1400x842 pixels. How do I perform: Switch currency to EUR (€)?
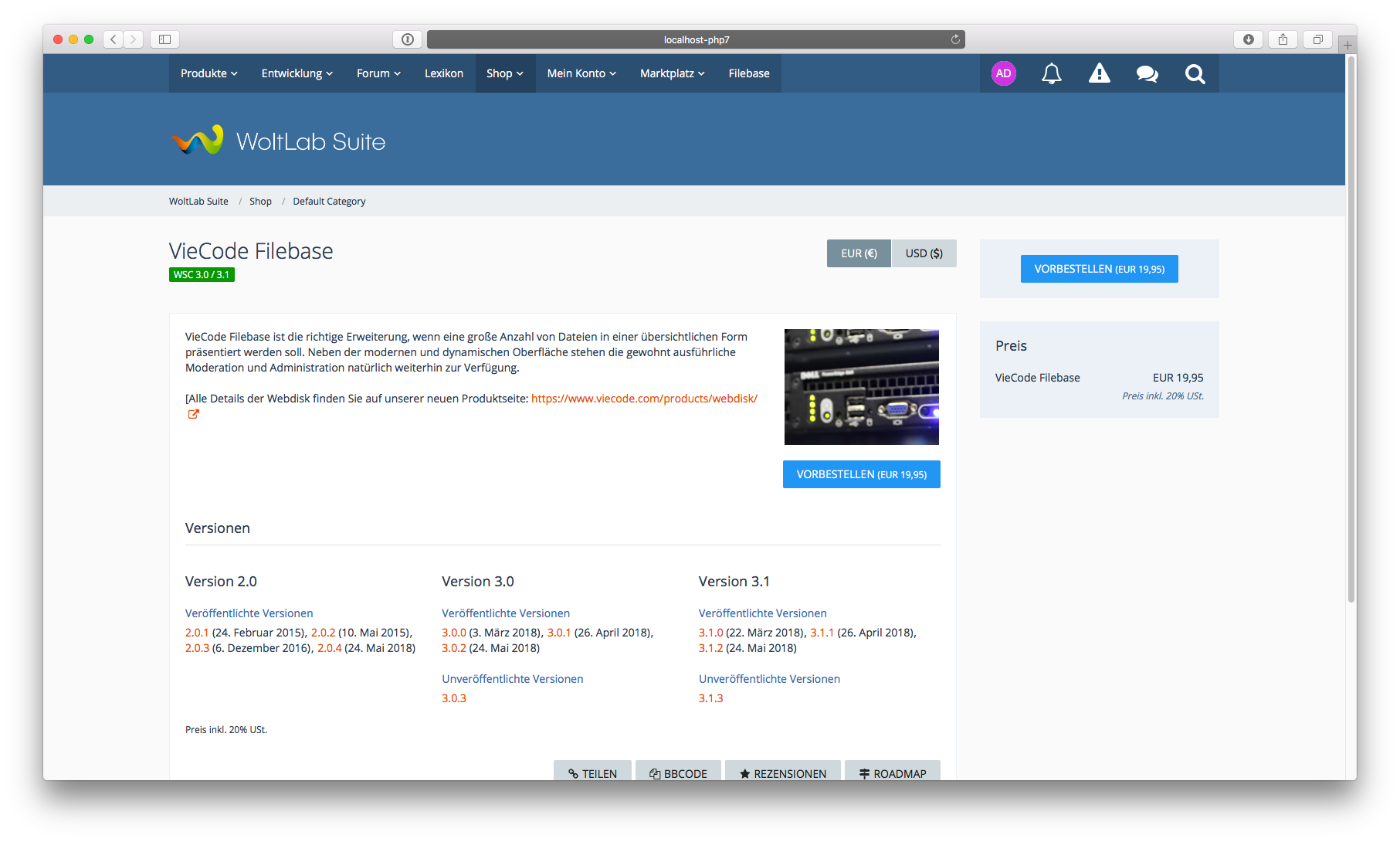pos(859,253)
